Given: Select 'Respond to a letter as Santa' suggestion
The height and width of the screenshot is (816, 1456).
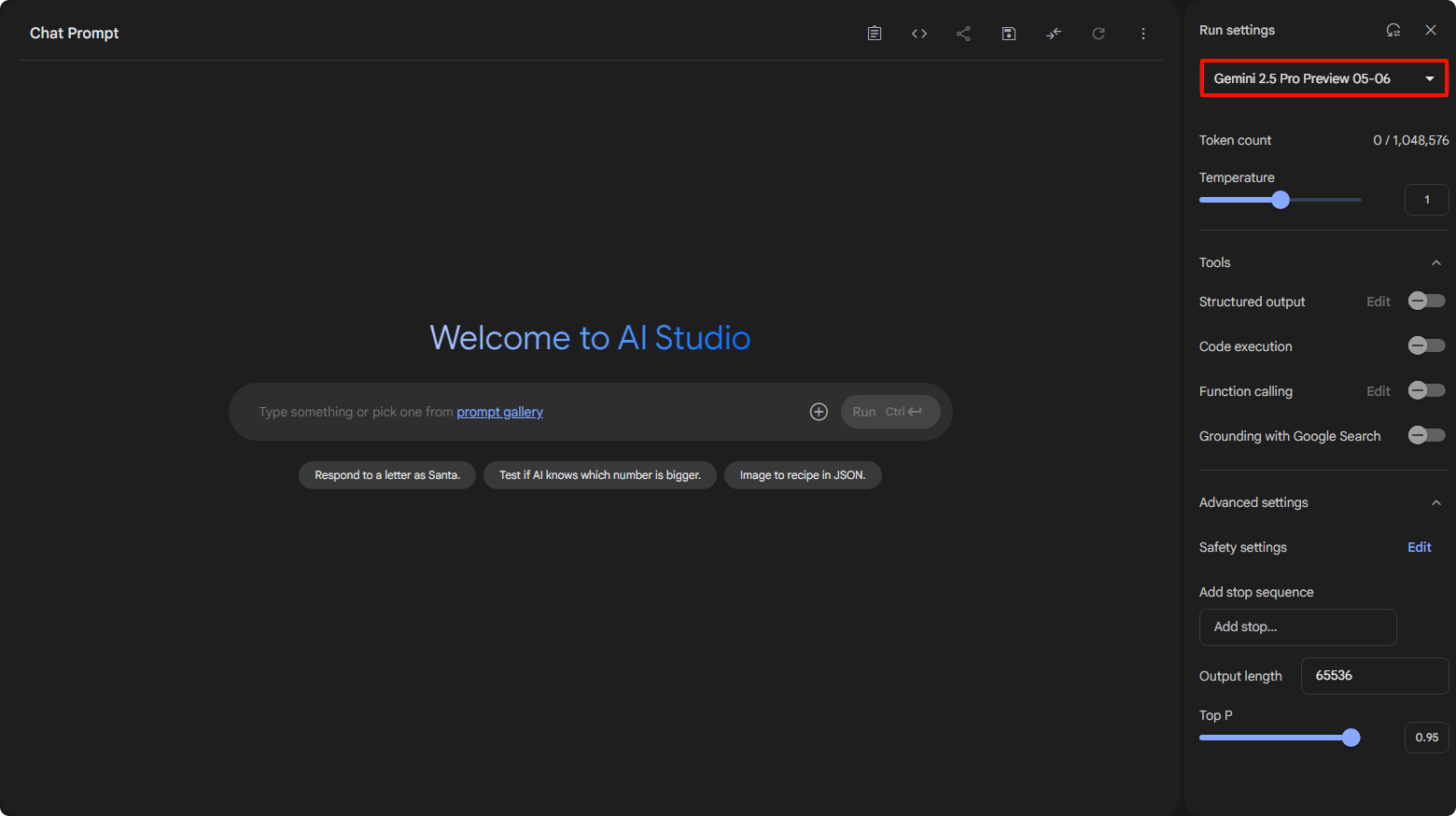Looking at the screenshot, I should [x=387, y=475].
